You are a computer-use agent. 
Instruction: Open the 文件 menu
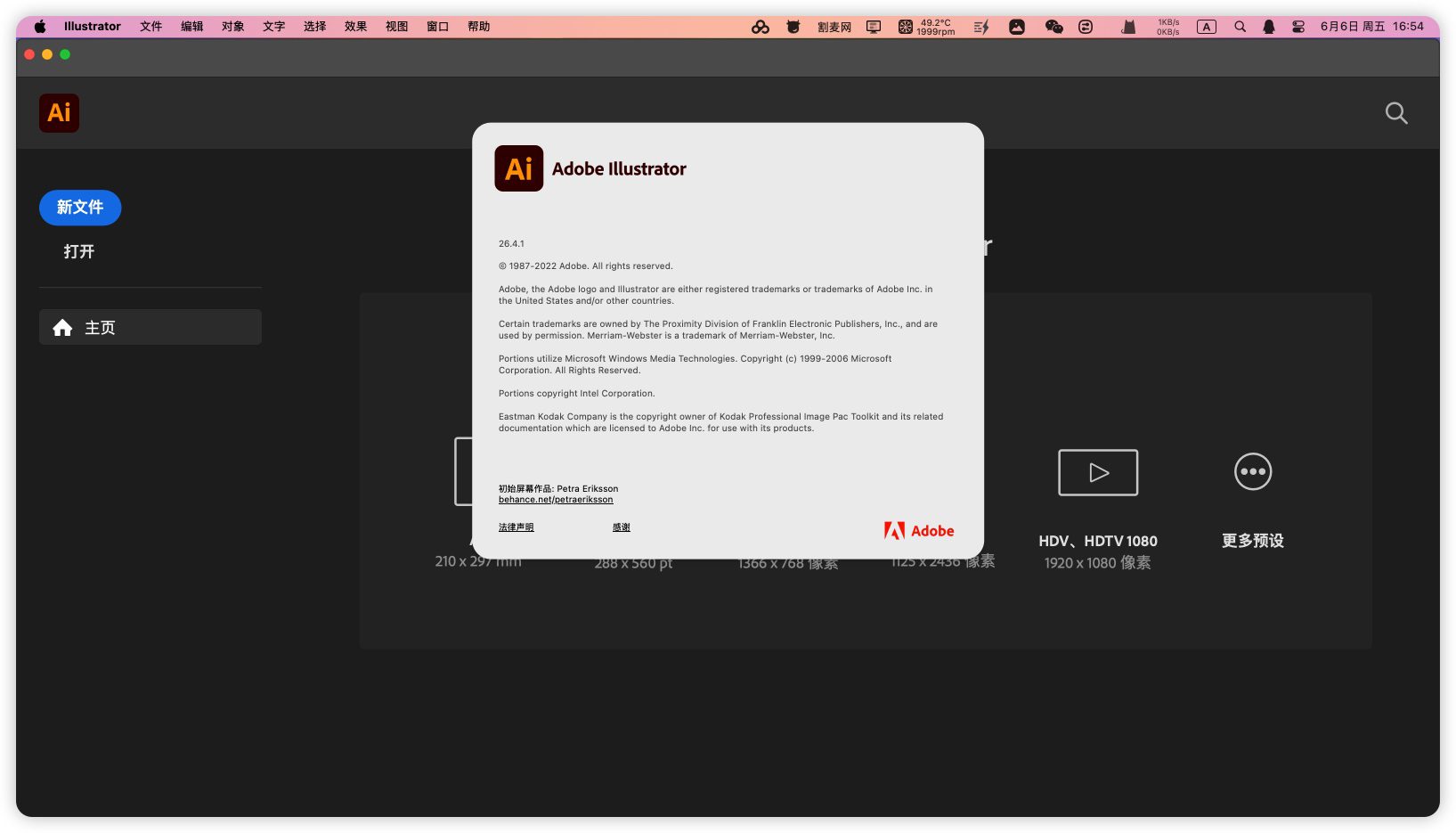point(150,27)
